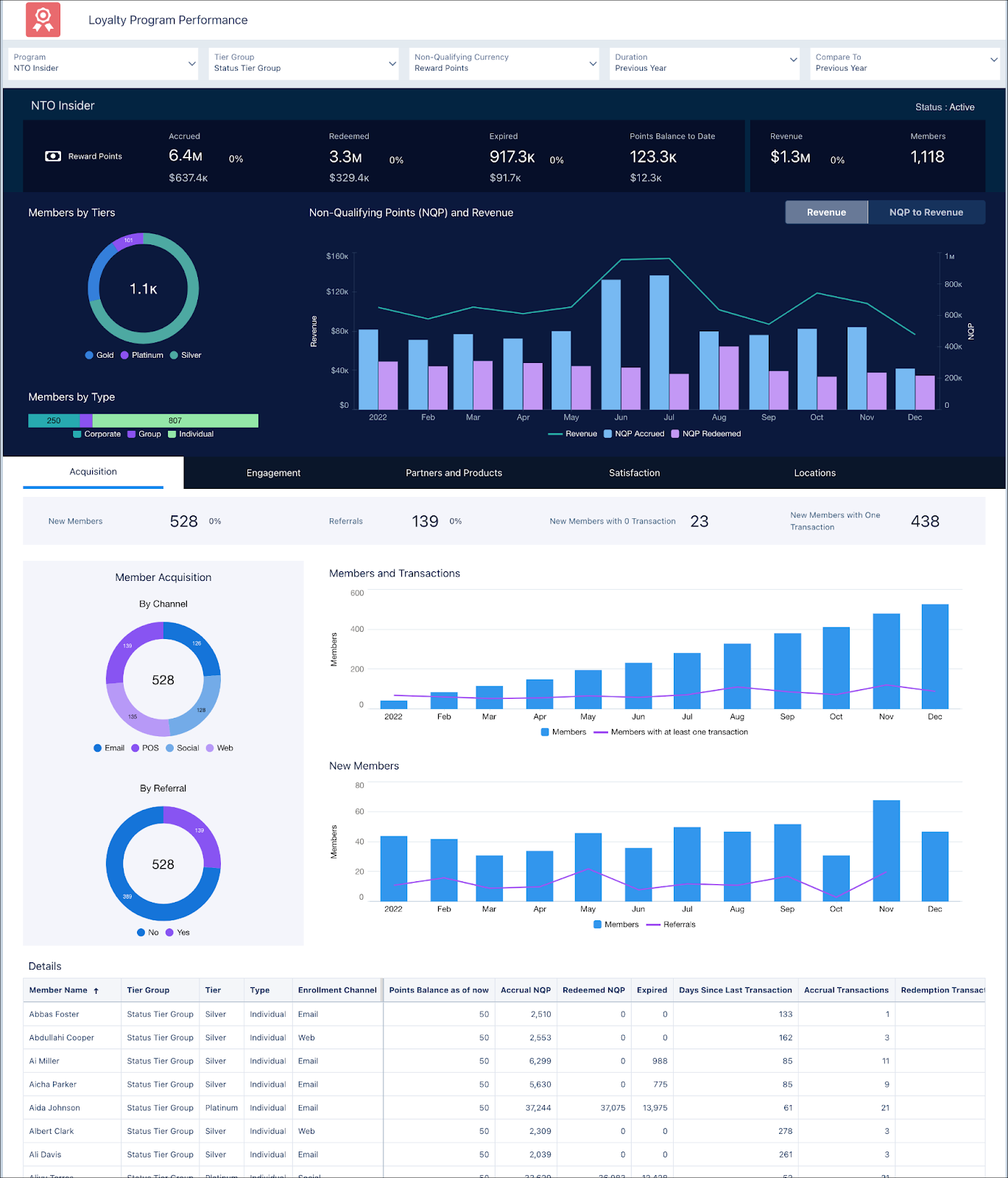Open the Tier Group dropdown
This screenshot has height=1178, width=1008.
303,63
